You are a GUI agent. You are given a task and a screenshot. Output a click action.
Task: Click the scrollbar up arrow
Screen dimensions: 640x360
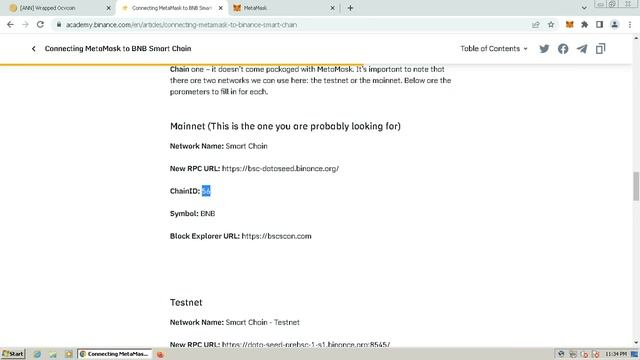pos(636,38)
